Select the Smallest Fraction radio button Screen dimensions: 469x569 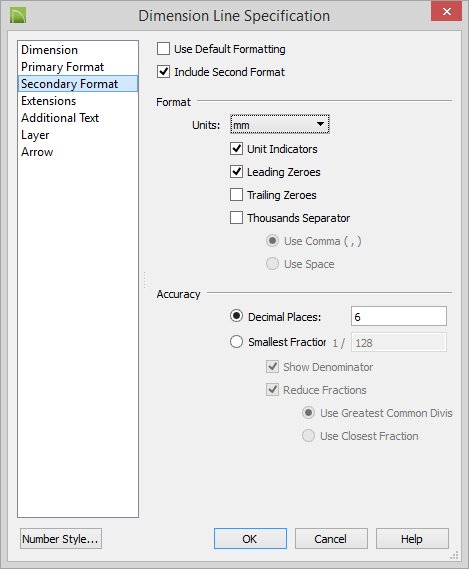(x=236, y=341)
